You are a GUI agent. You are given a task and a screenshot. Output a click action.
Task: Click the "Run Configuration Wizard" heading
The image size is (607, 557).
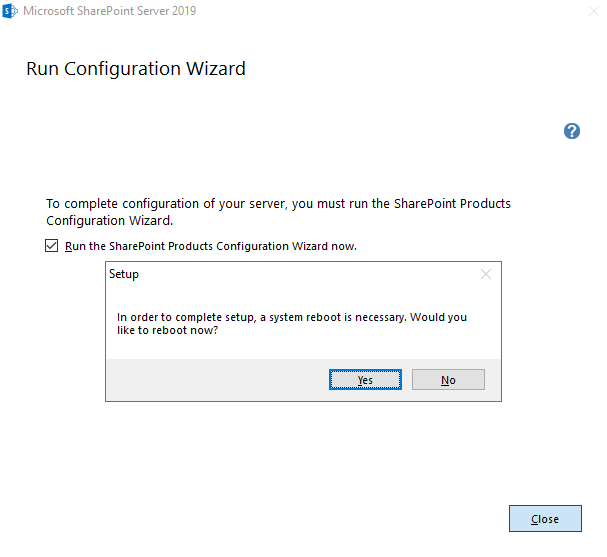(x=135, y=69)
